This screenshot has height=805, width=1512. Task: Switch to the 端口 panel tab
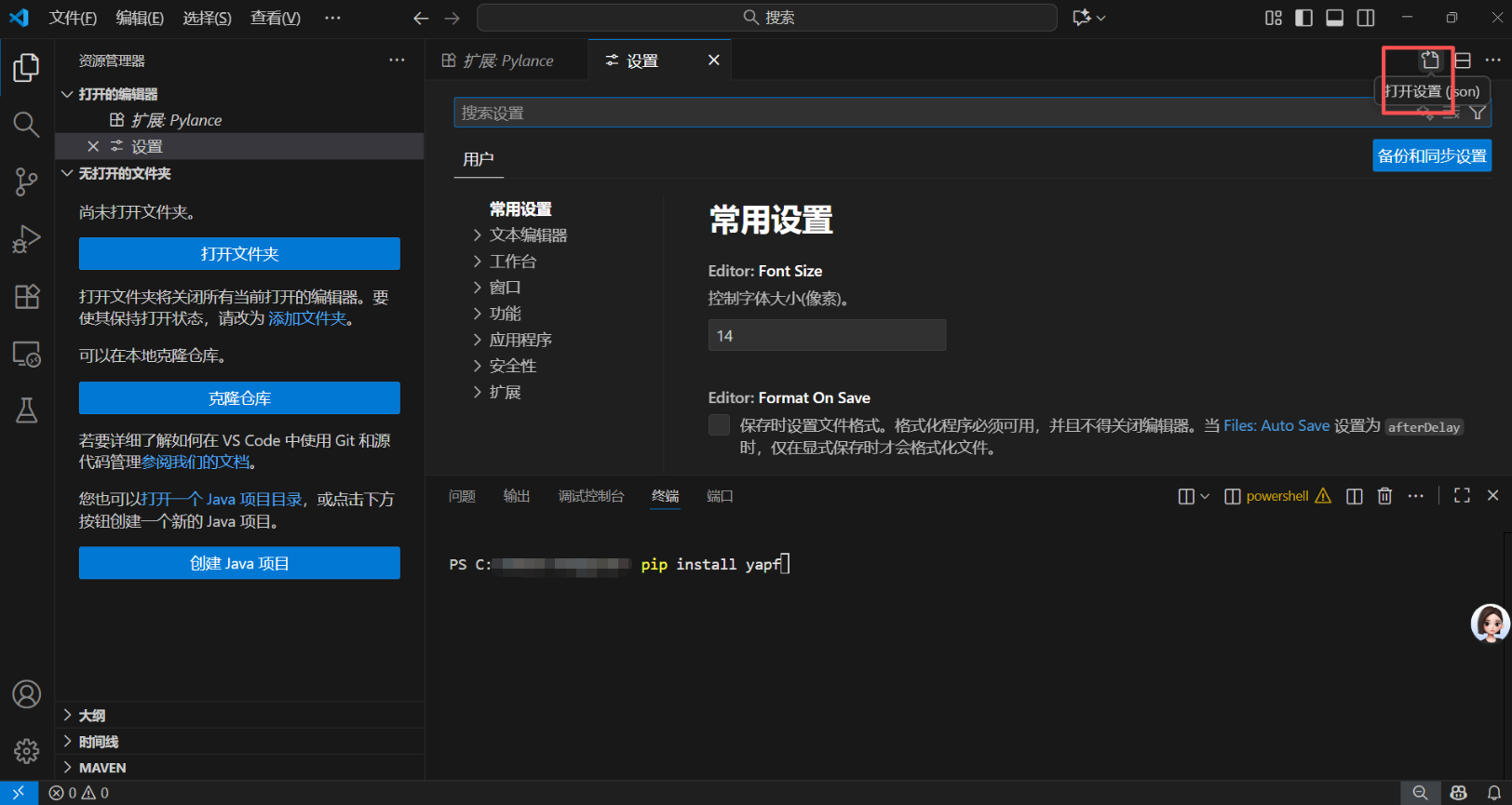pos(720,496)
